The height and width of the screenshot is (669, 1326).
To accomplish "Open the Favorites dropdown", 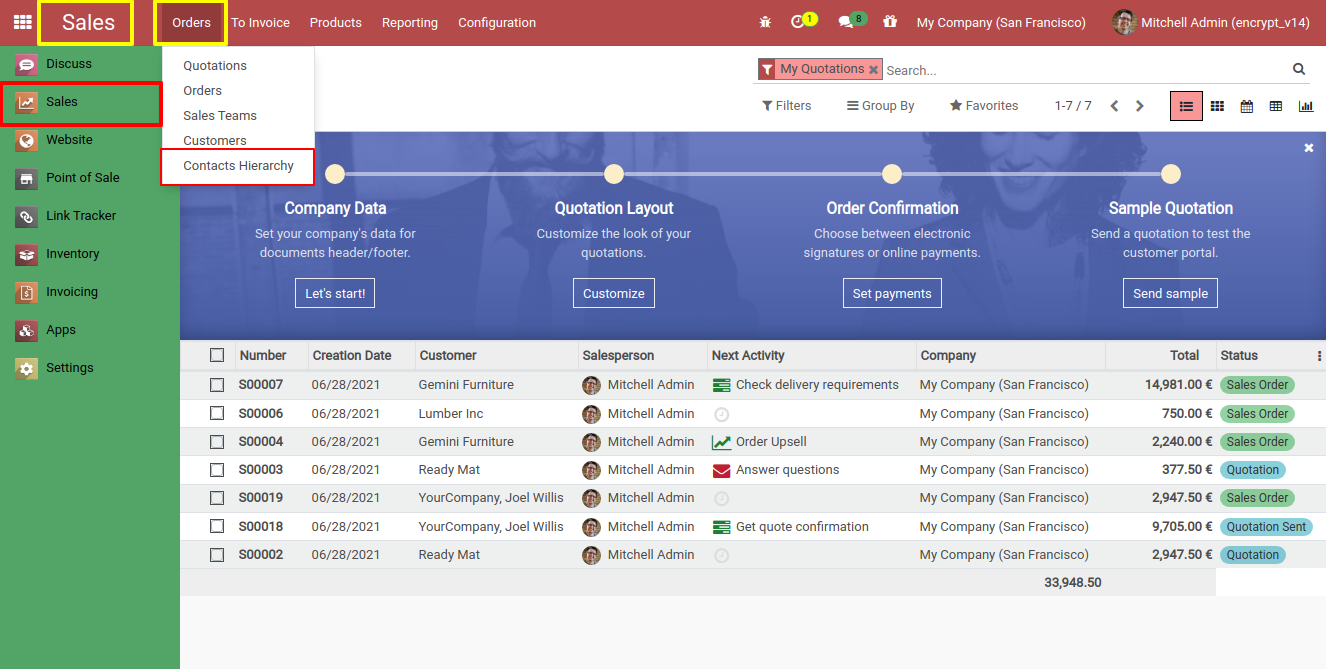I will click(x=984, y=105).
